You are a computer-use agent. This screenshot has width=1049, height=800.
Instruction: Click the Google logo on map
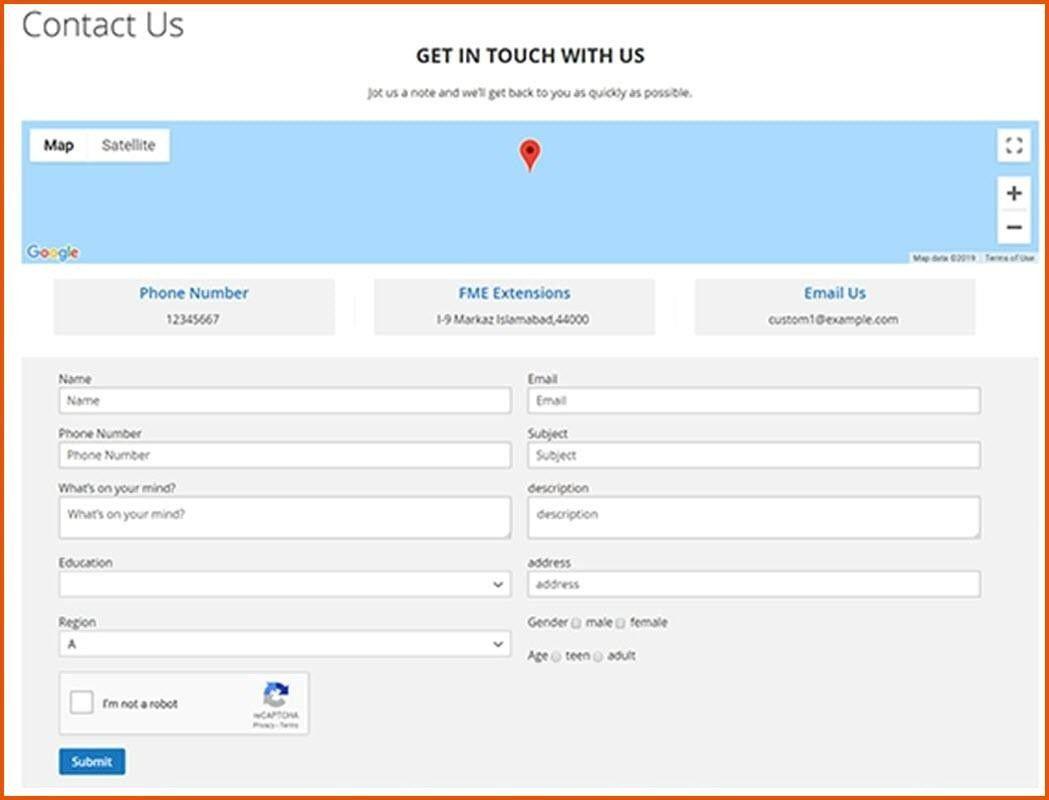pos(53,253)
